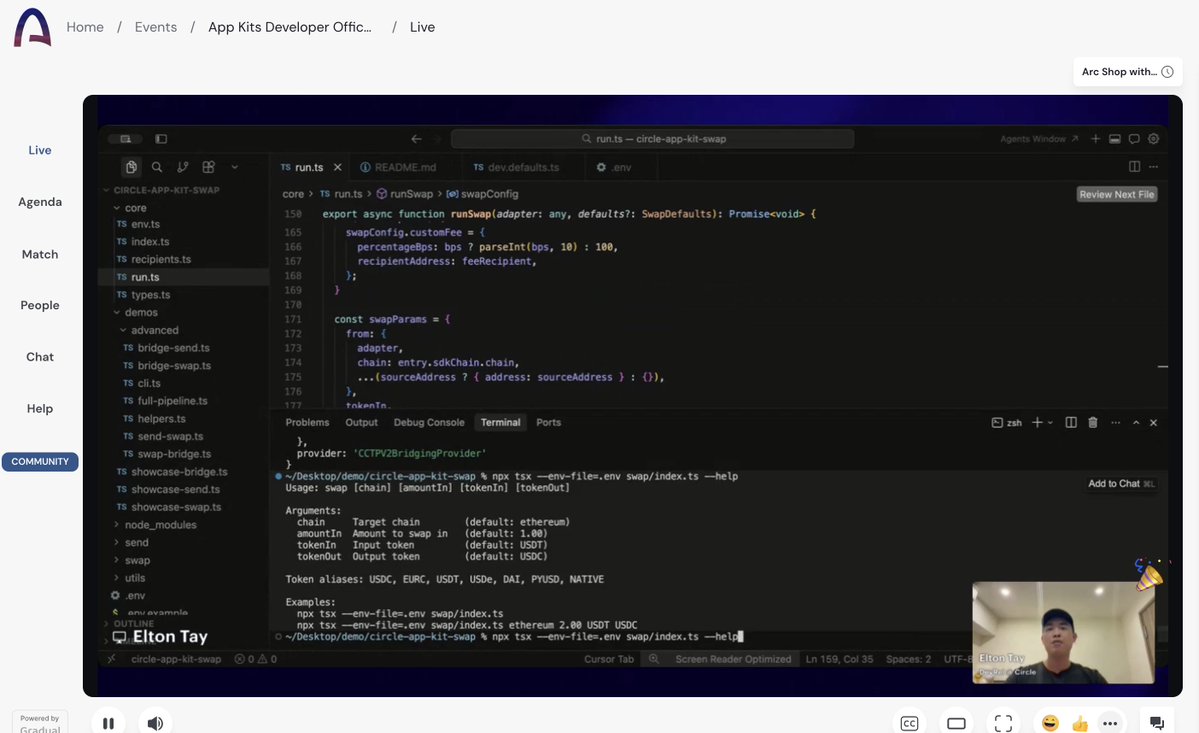The width and height of the screenshot is (1199, 733).
Task: Click the run.ts command center search field
Action: [652, 139]
